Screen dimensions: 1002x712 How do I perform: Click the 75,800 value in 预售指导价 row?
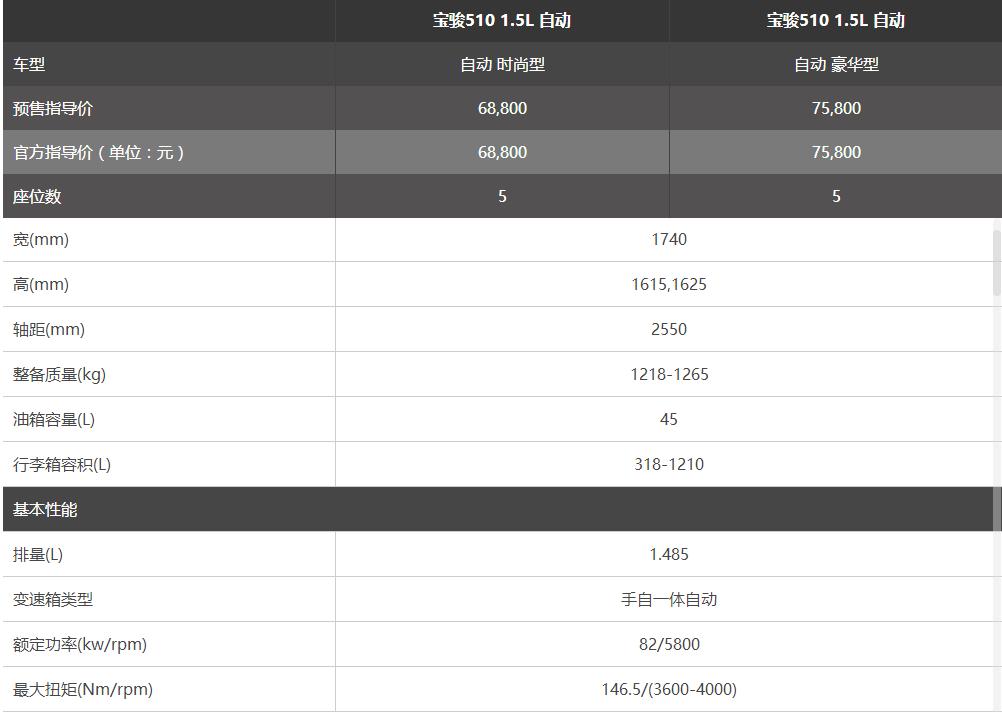pos(836,108)
